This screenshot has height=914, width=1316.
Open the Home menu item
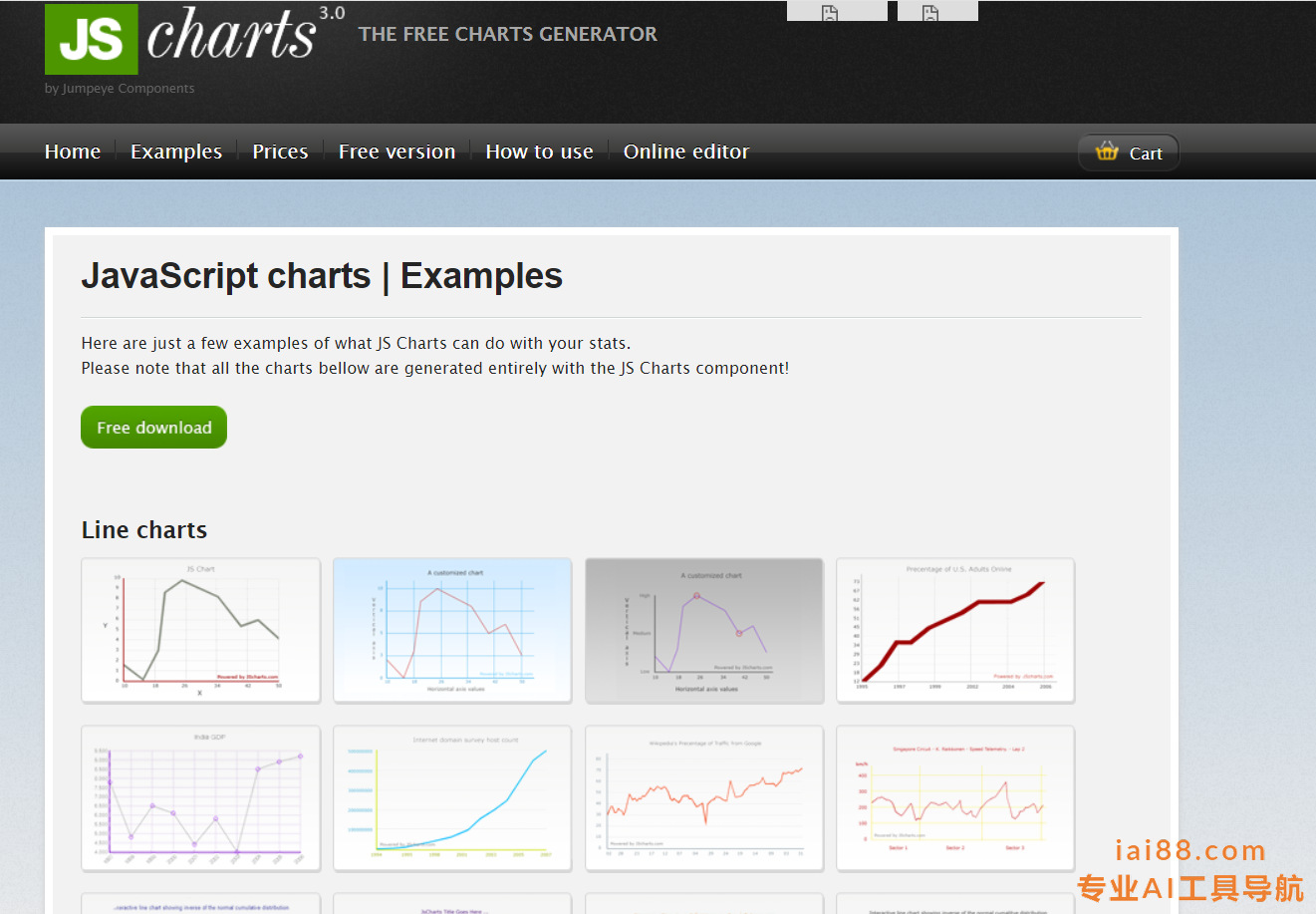(73, 152)
